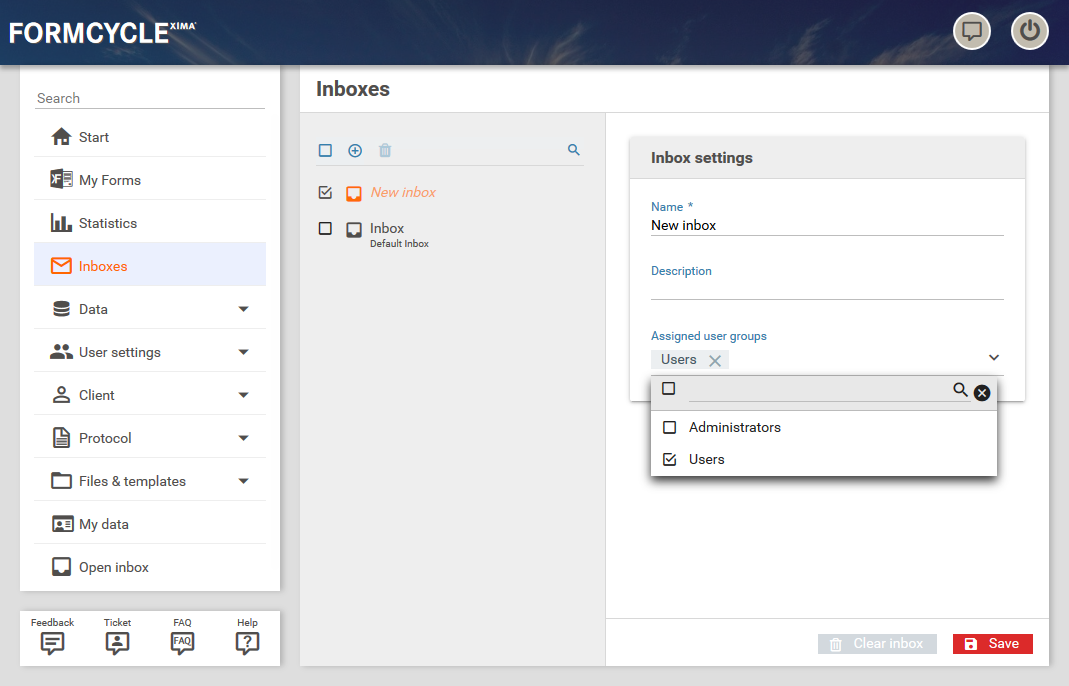Screen dimensions: 1069x686
Task: Save the inbox settings
Action: click(992, 644)
